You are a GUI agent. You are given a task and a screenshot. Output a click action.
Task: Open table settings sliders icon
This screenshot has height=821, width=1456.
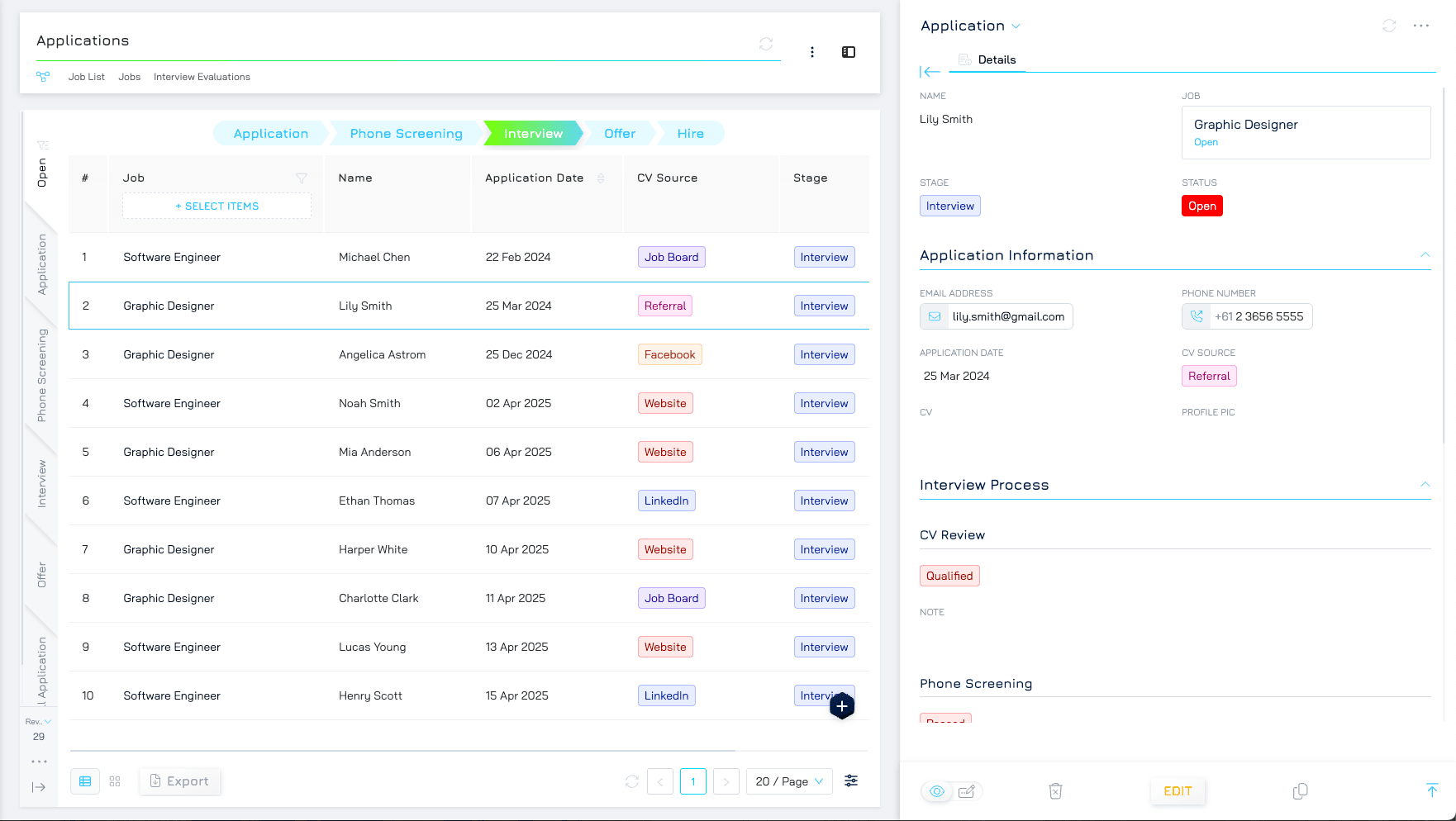pos(851,781)
